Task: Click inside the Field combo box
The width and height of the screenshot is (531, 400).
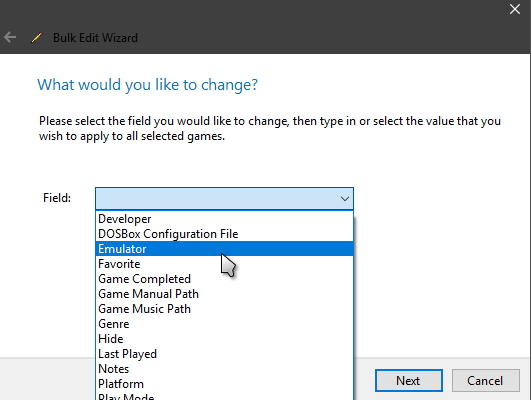Action: point(224,198)
